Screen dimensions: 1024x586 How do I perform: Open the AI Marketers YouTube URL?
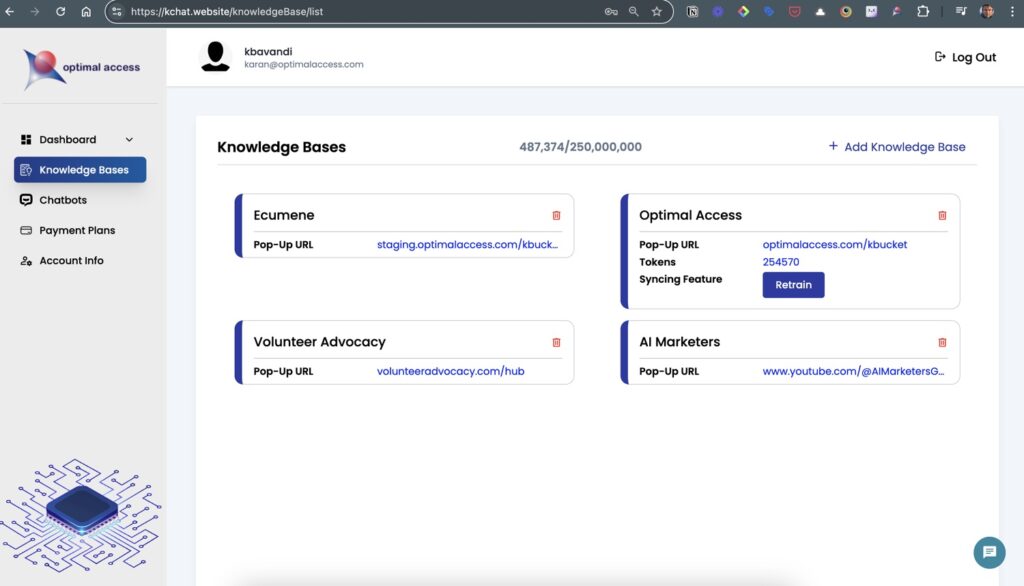click(853, 371)
